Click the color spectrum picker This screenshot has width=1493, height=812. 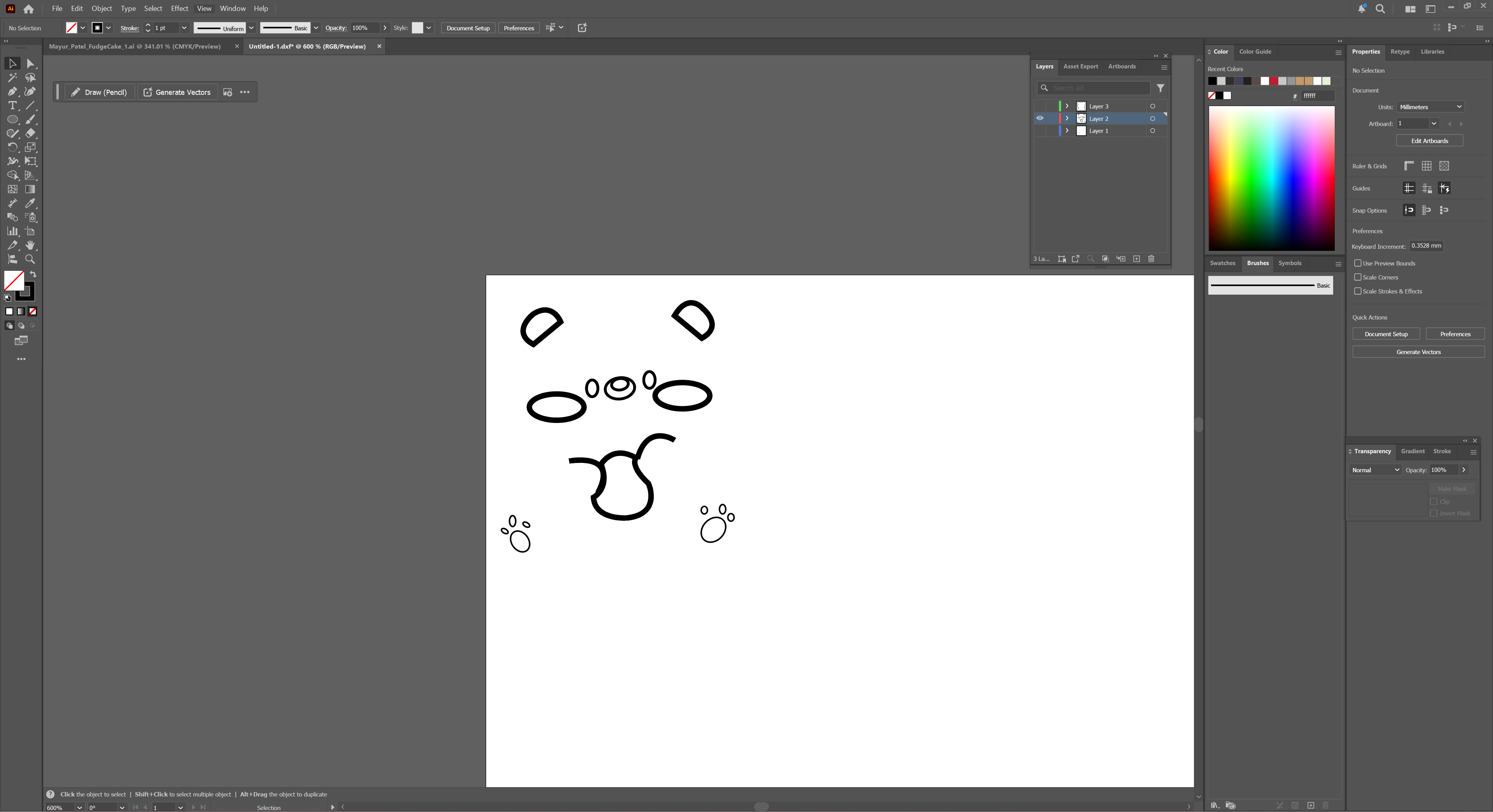(1271, 178)
